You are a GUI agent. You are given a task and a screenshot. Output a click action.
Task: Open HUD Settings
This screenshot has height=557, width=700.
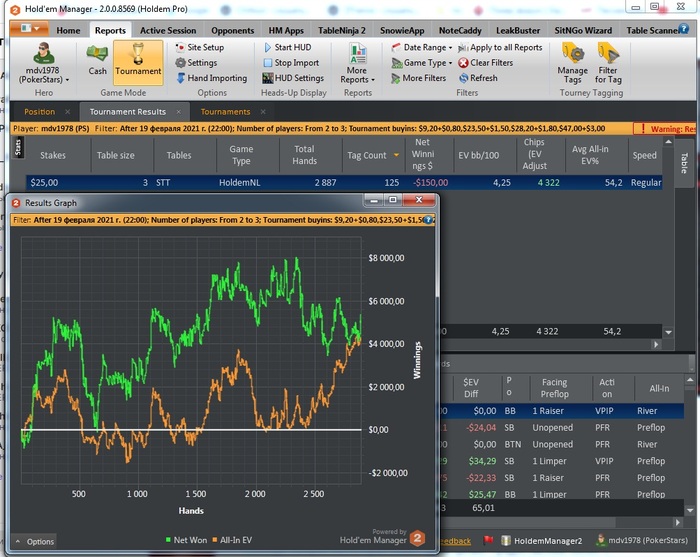click(x=293, y=78)
